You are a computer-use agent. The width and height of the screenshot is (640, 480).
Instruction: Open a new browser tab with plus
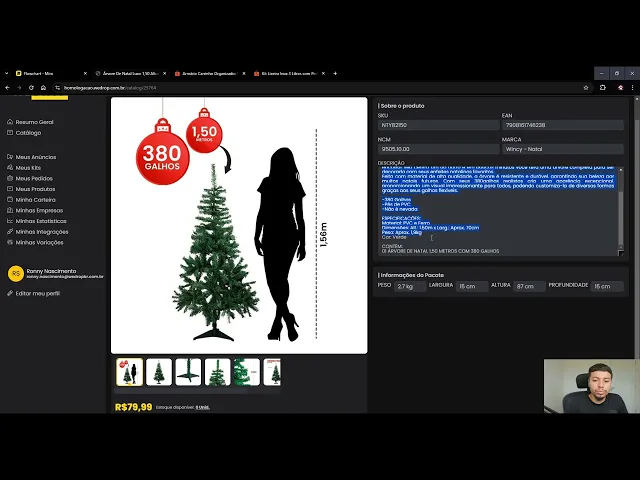[335, 73]
